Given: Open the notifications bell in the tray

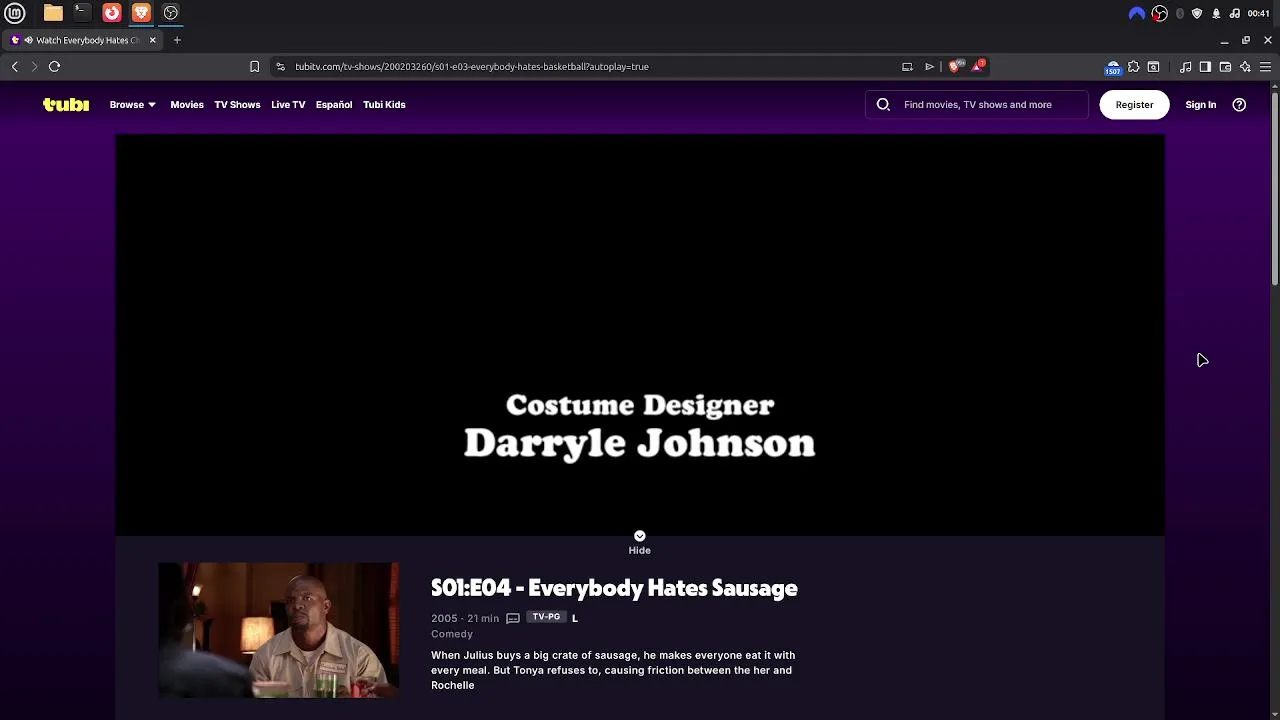Looking at the screenshot, I should [1216, 13].
